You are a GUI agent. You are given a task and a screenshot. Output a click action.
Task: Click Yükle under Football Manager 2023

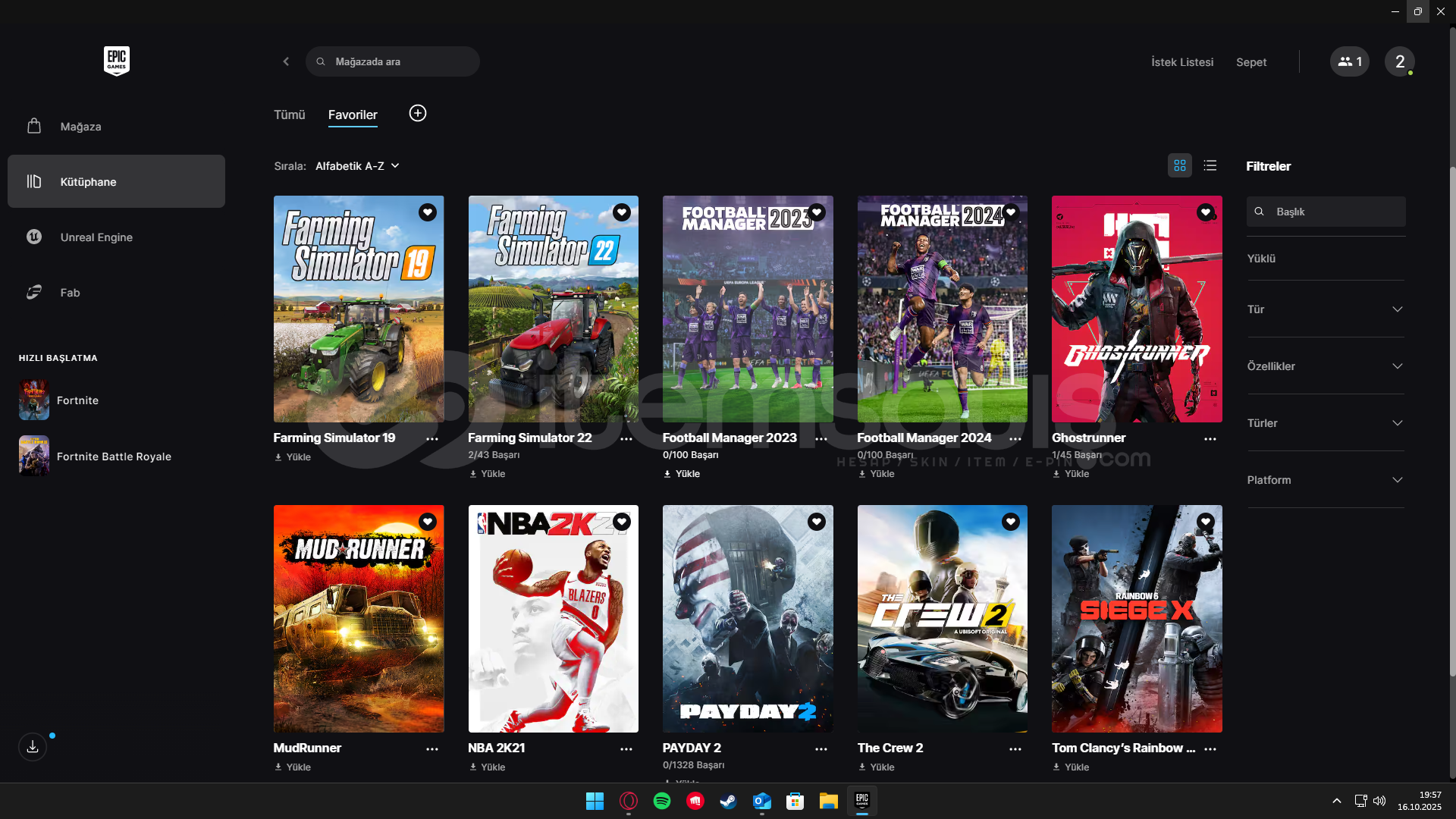click(682, 474)
